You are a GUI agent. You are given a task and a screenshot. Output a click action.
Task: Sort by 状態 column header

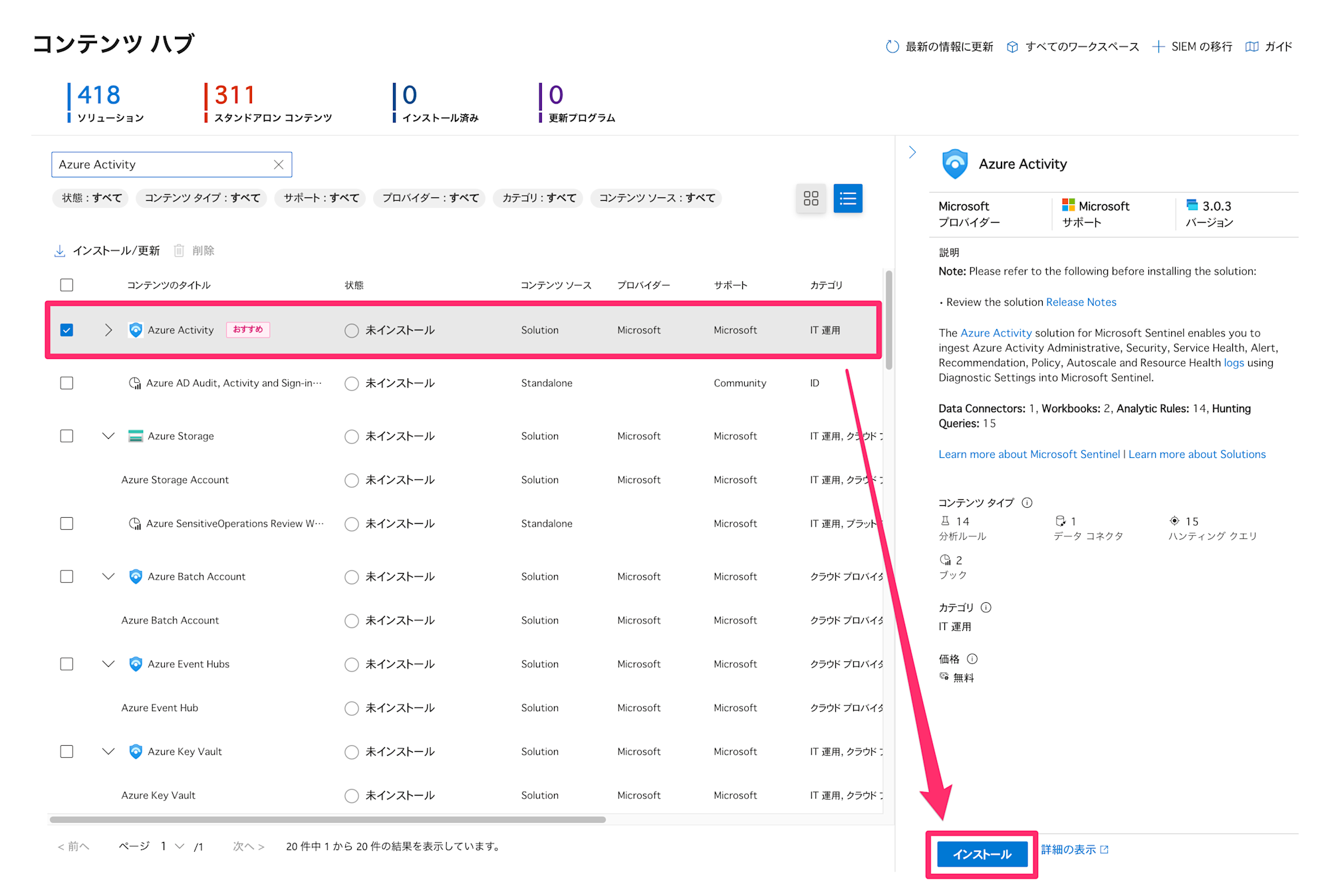[x=354, y=285]
